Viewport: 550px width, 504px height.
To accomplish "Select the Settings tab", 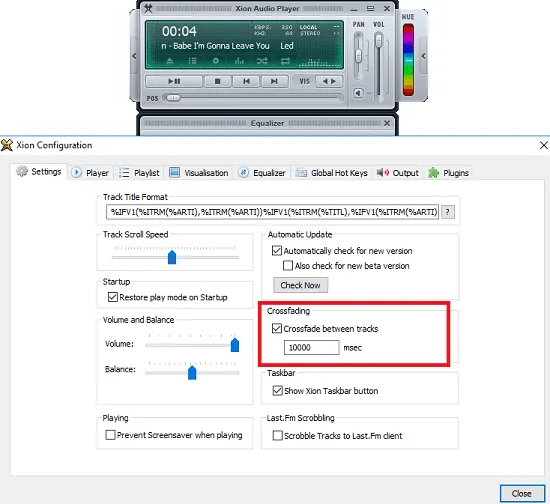I will click(x=39, y=172).
